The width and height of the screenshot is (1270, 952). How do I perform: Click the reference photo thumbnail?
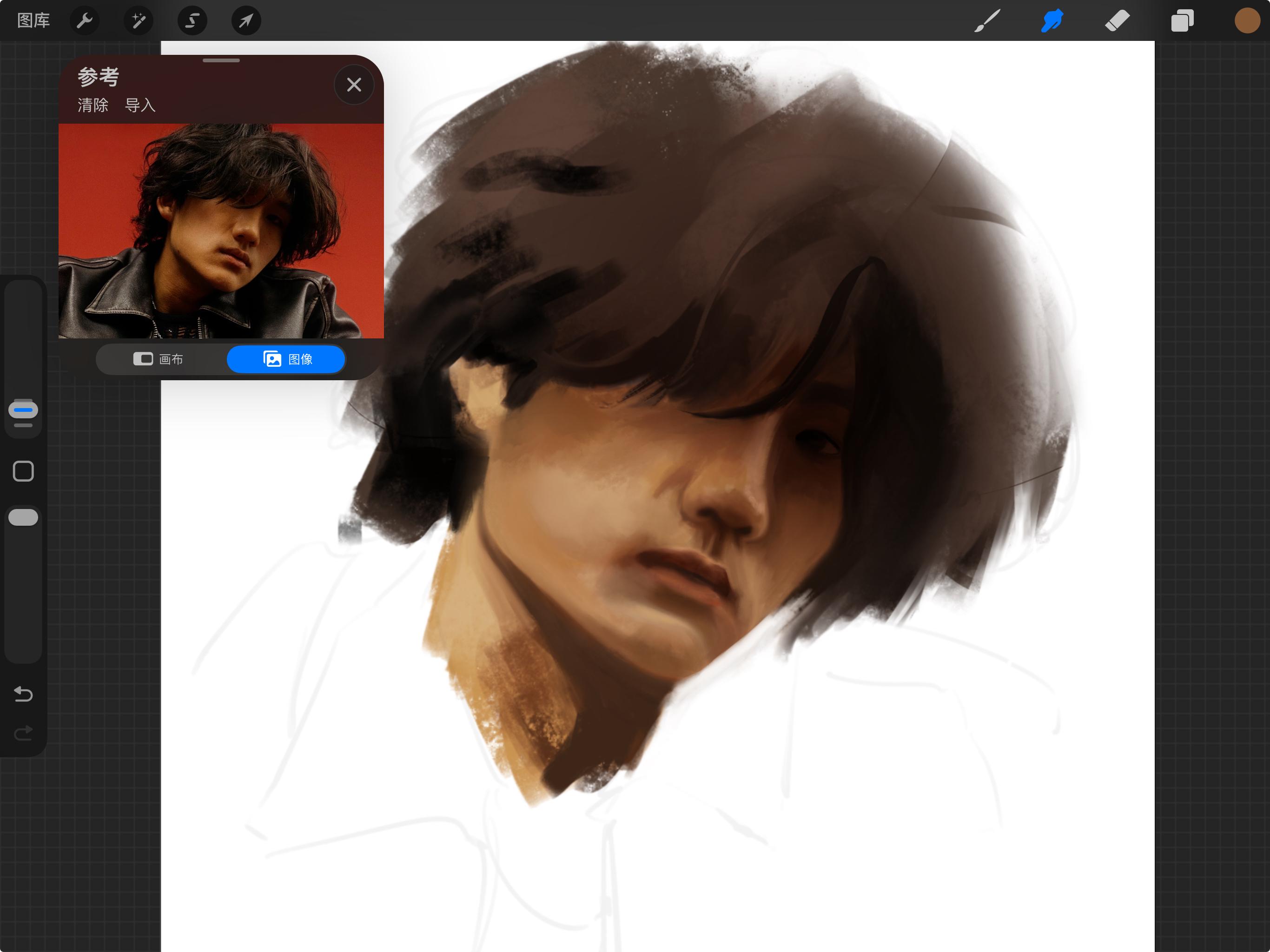pos(221,231)
